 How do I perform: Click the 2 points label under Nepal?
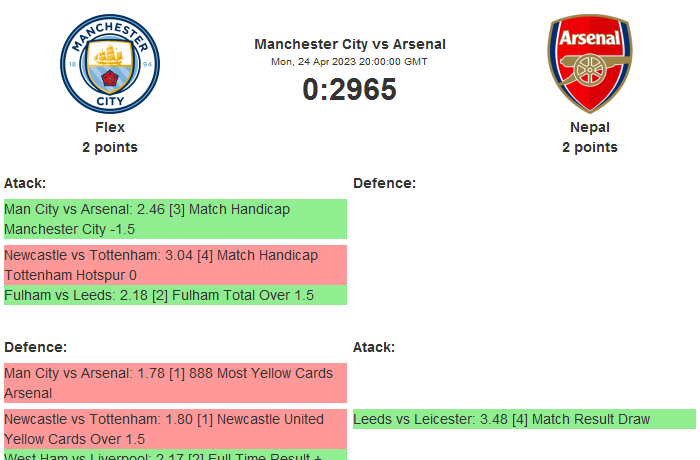click(x=589, y=147)
